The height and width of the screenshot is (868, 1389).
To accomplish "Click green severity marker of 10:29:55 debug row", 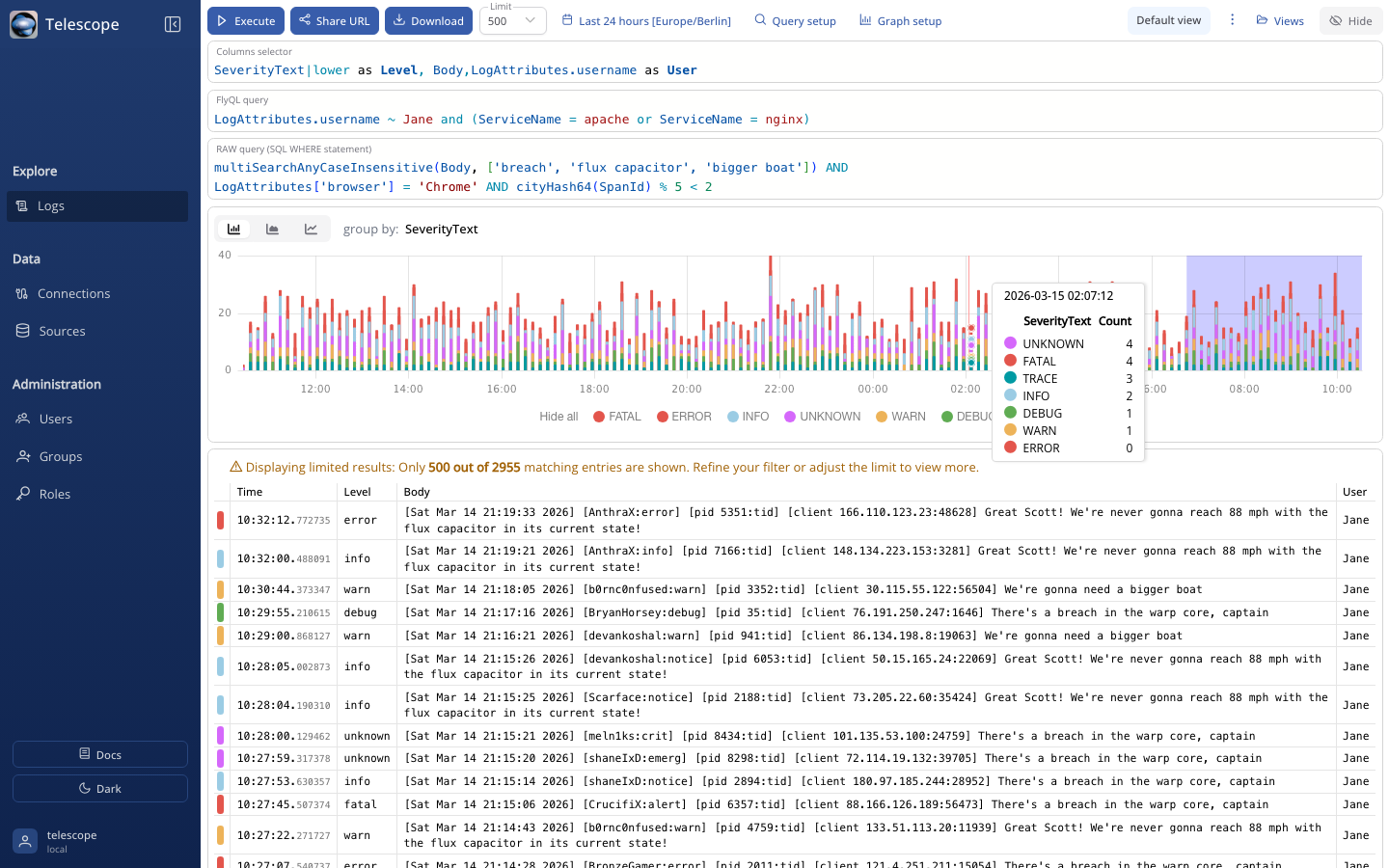I will [220, 612].
